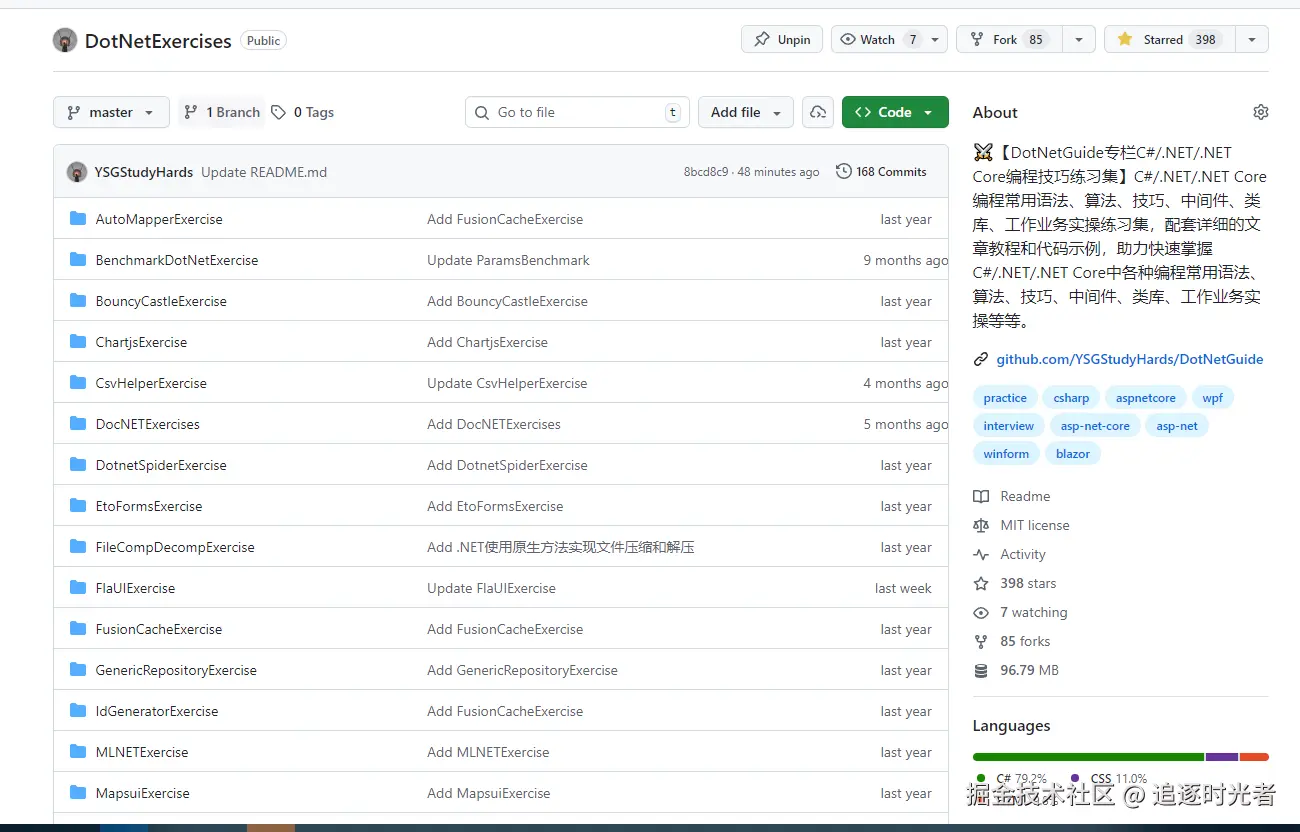Open the github.com/YSGStudyHards/DotNetGuide link
This screenshot has height=832, width=1300.
[1129, 359]
